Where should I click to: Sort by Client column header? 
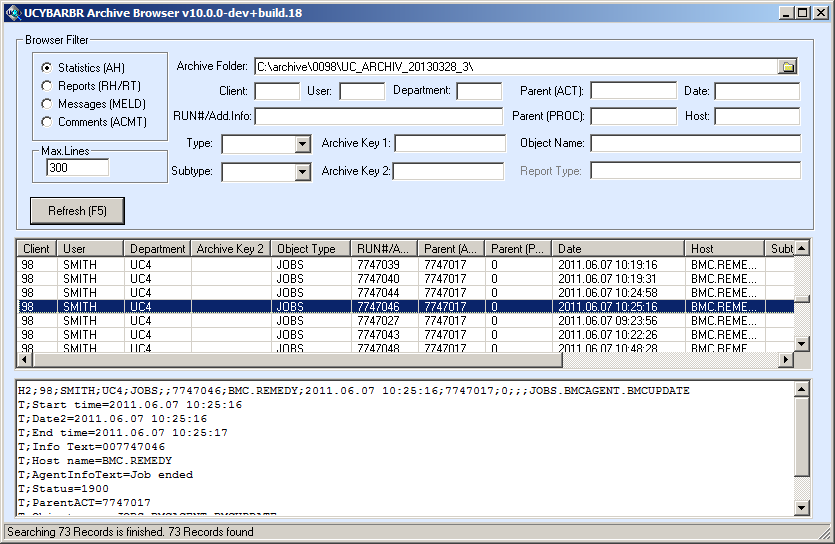pyautogui.click(x=37, y=249)
